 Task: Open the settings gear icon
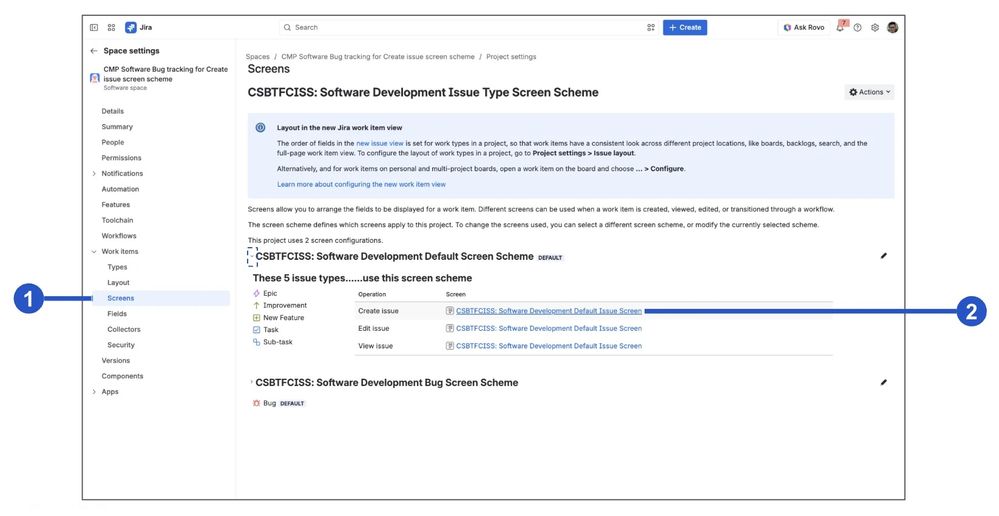pyautogui.click(x=875, y=27)
